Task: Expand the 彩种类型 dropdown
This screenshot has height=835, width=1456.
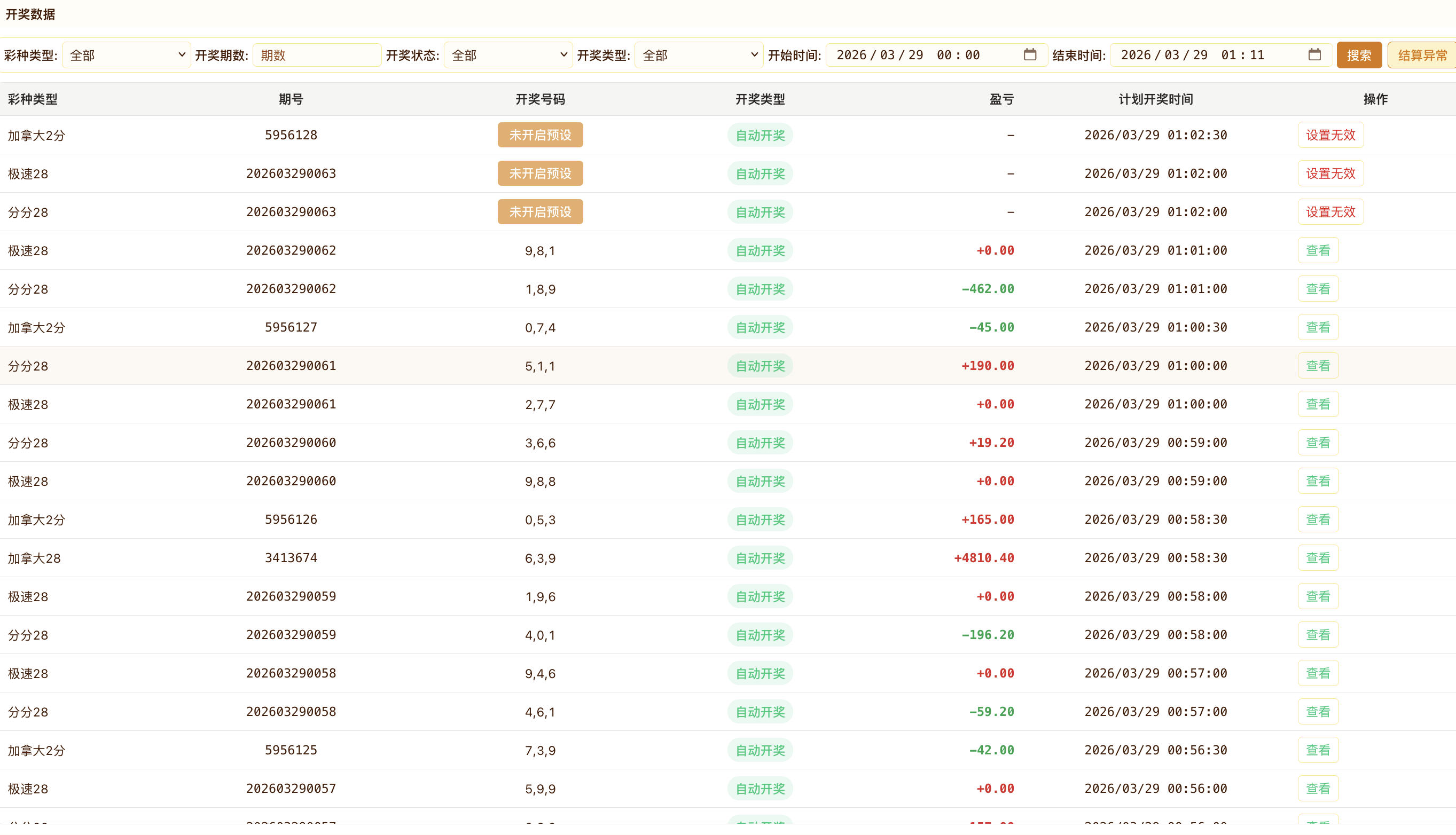Action: [x=126, y=55]
